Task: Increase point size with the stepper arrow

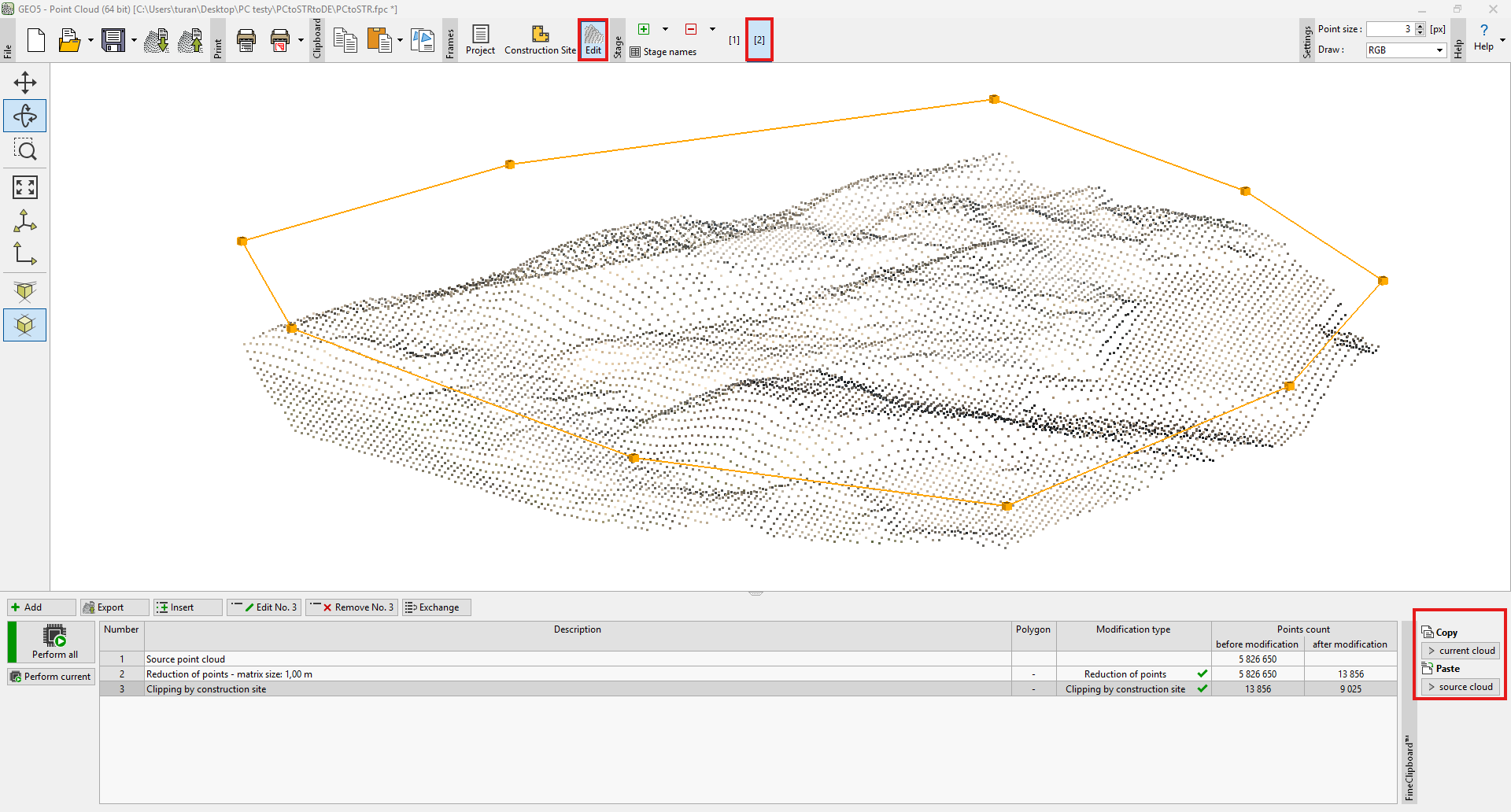Action: (x=1420, y=26)
